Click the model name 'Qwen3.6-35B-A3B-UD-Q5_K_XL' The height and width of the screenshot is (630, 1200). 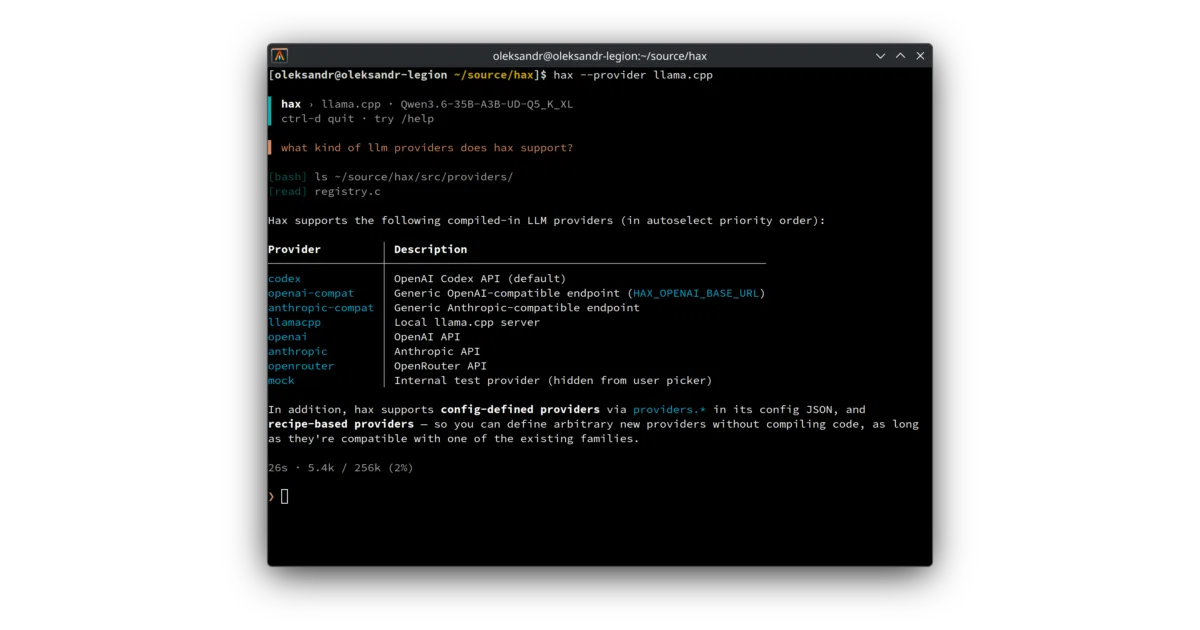[x=487, y=104]
